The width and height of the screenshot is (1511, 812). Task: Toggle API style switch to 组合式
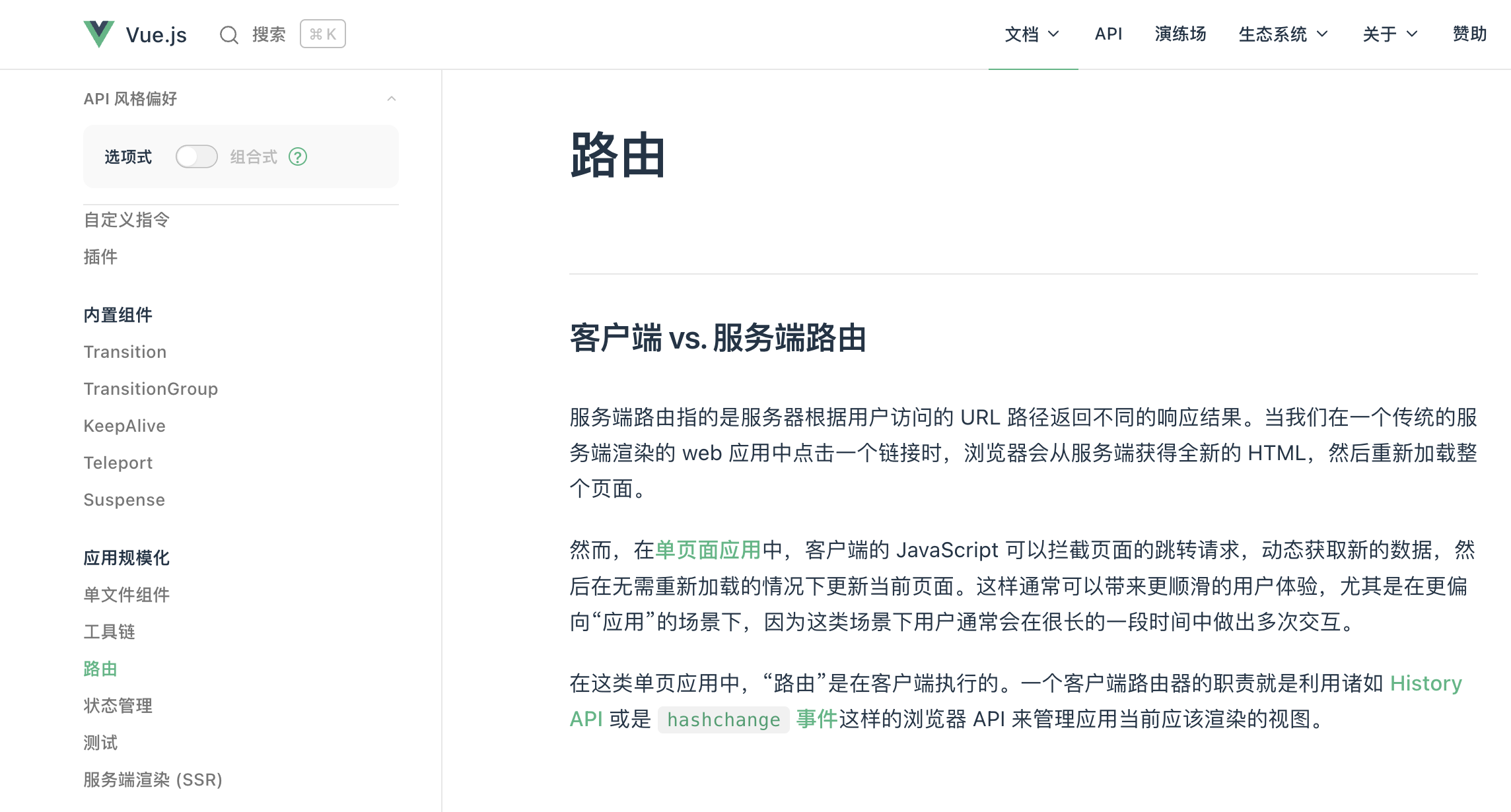tap(197, 157)
